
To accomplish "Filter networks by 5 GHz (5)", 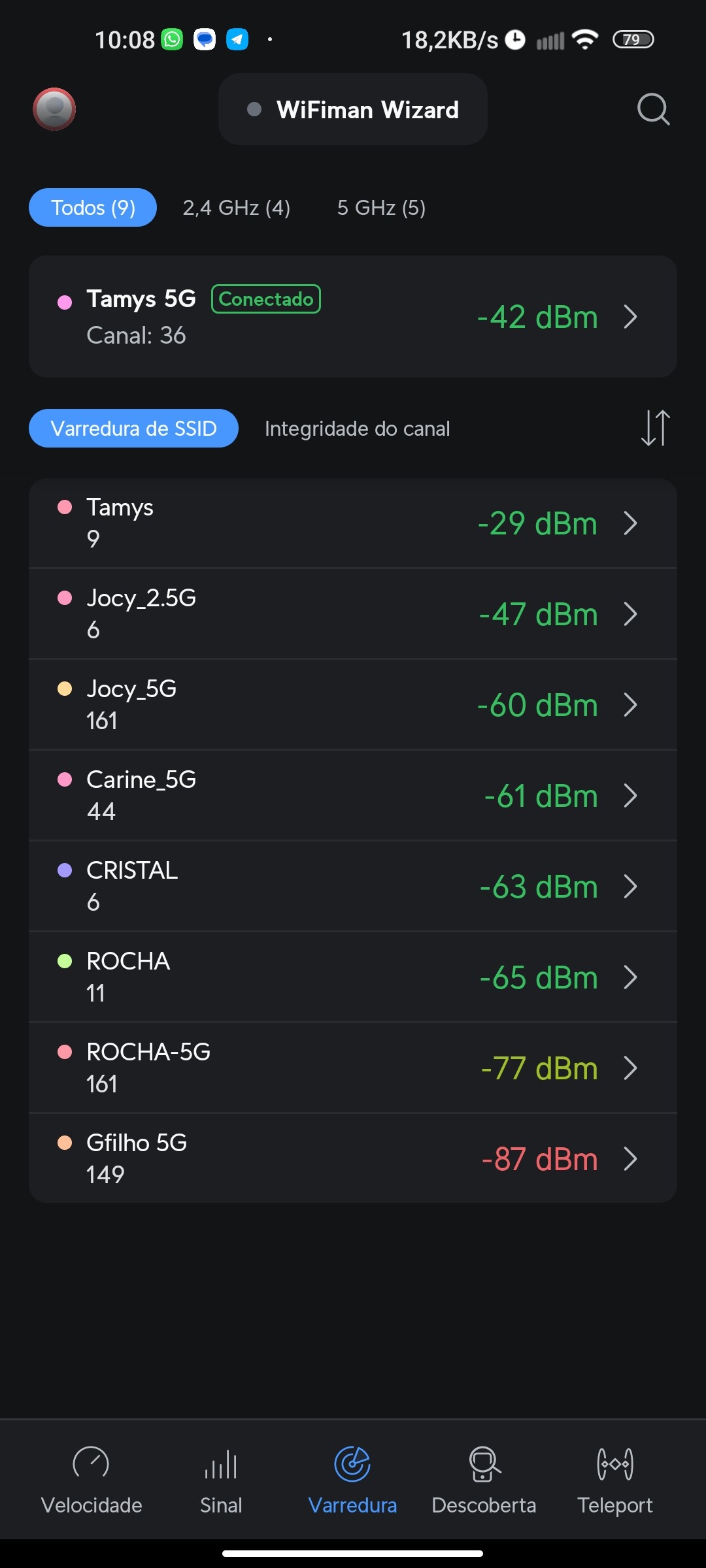I will 381,208.
